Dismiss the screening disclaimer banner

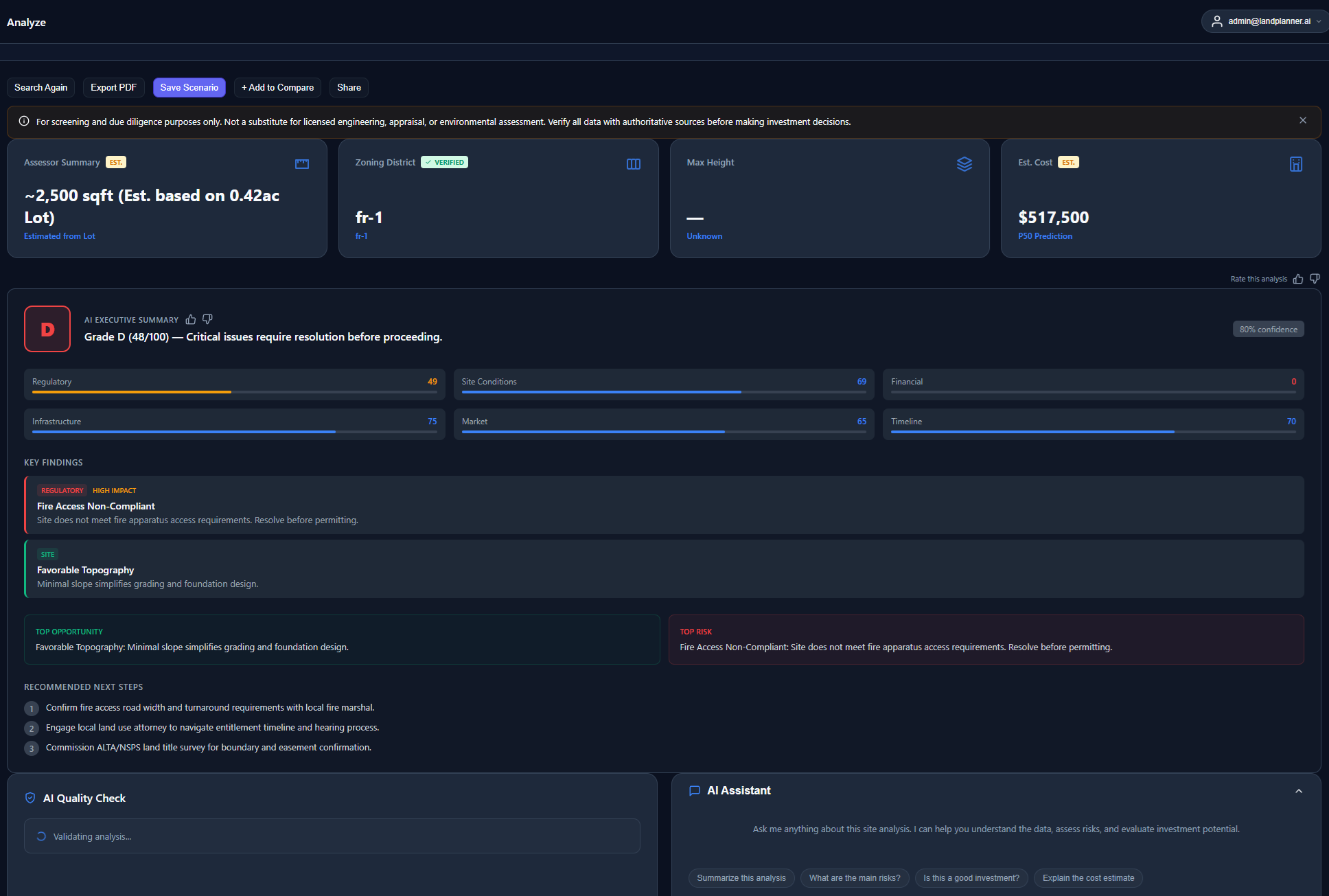[x=1303, y=121]
